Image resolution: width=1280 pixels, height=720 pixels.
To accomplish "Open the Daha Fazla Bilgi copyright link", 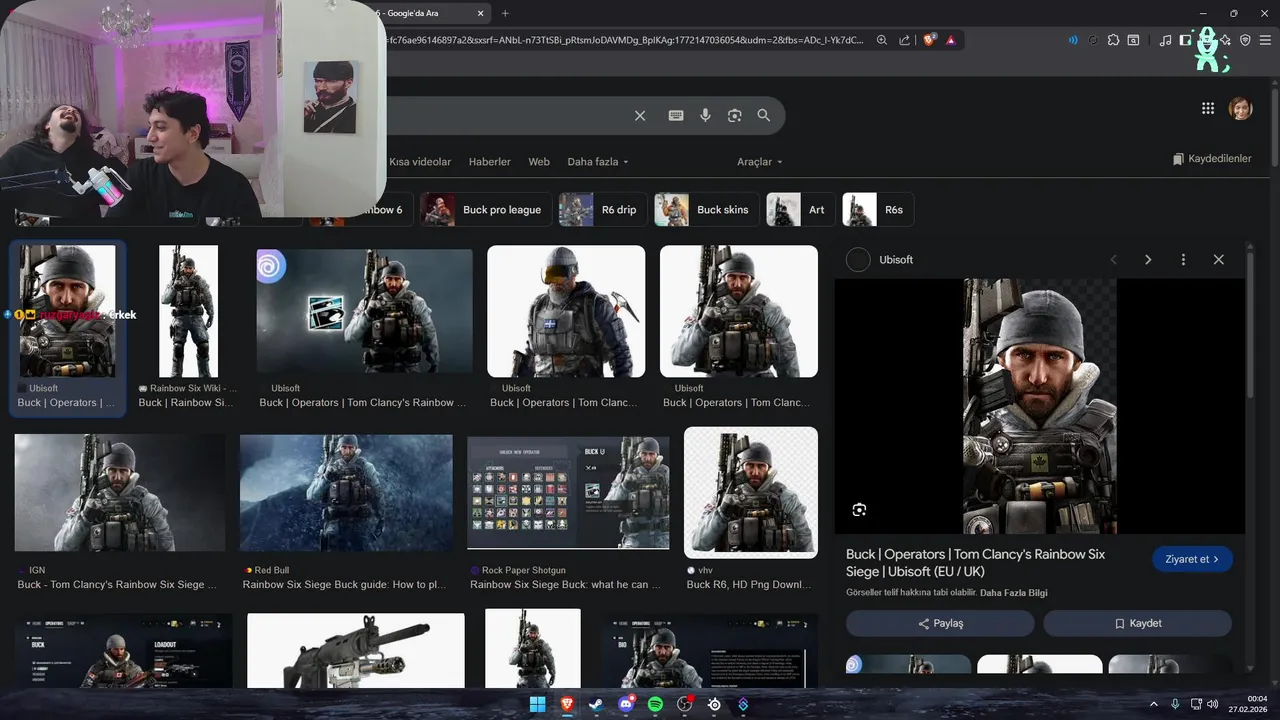I will [1014, 593].
